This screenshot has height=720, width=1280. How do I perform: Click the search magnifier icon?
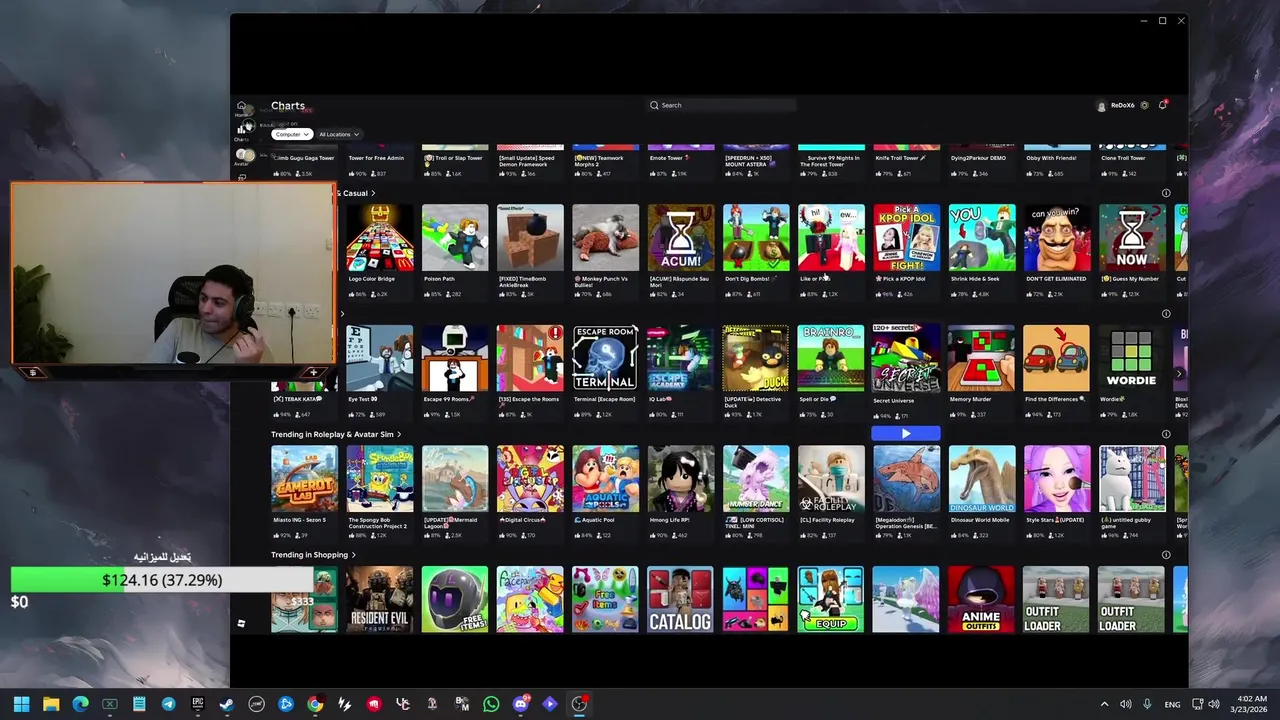(654, 105)
